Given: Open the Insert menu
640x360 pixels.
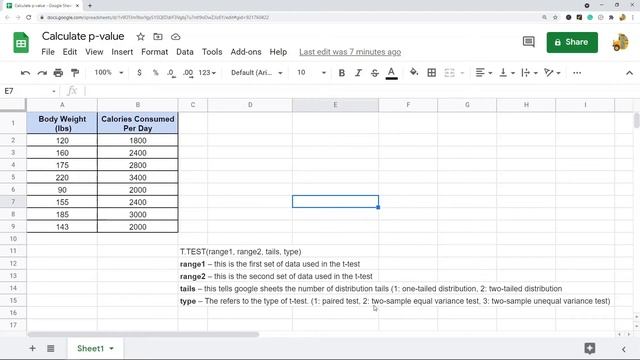Looking at the screenshot, I should point(122,52).
